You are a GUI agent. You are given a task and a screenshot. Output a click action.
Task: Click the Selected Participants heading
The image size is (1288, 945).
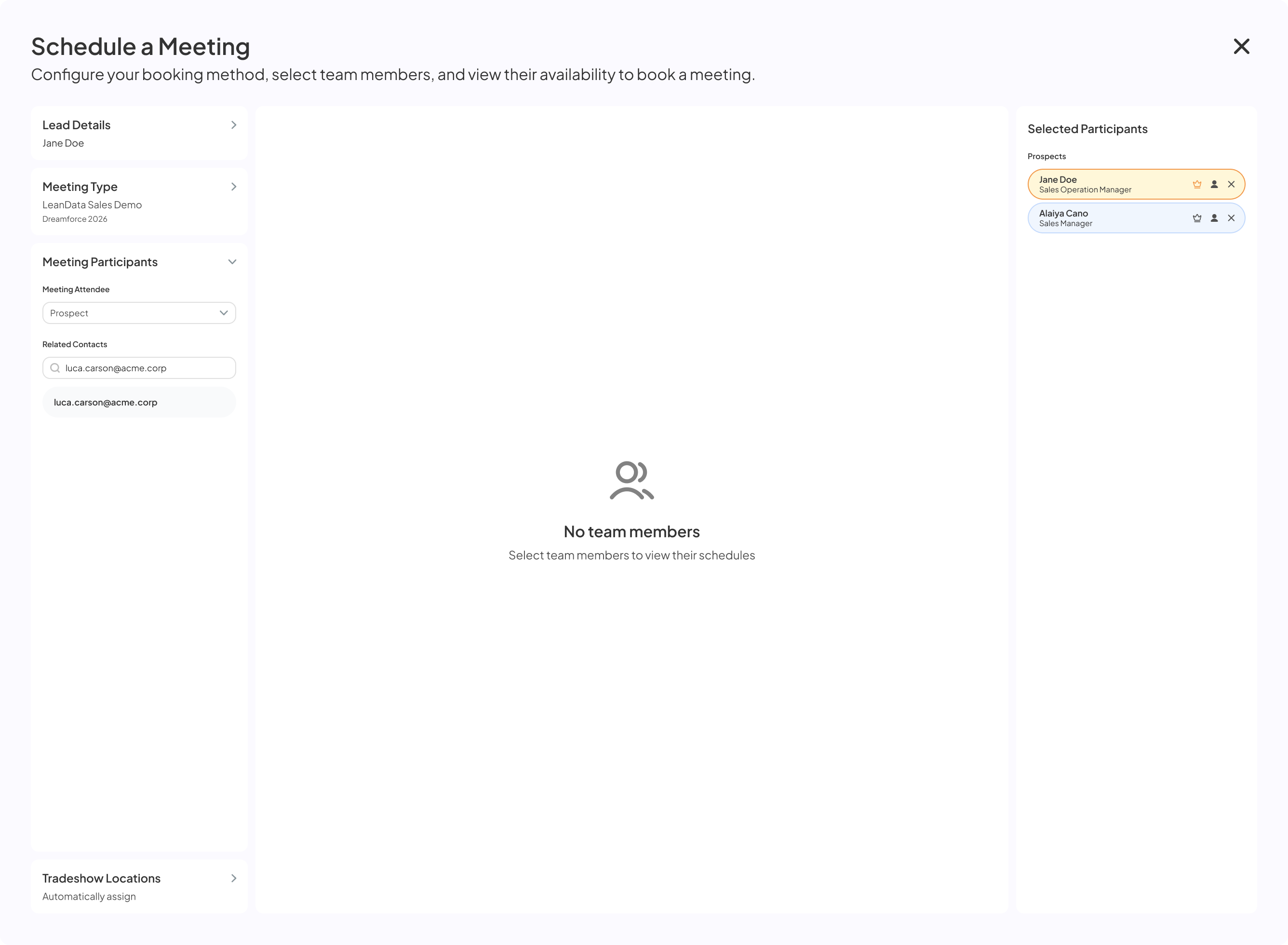tap(1087, 129)
